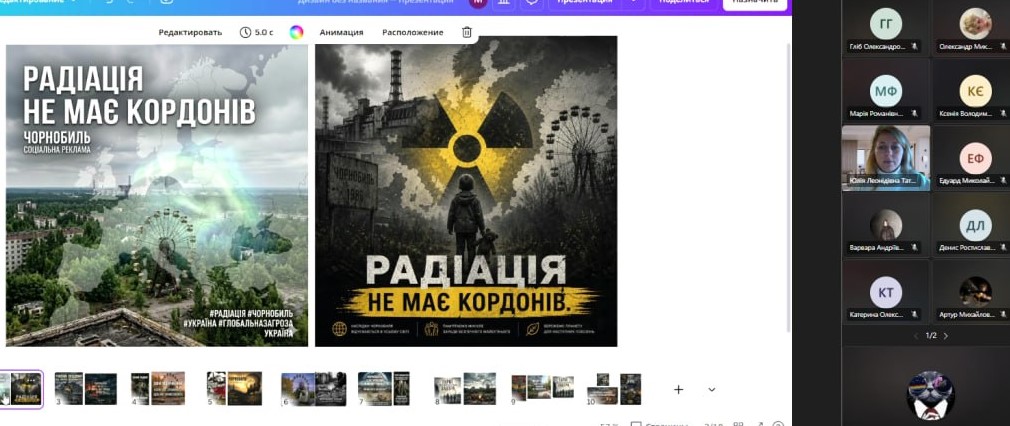Open the analytics chart icon in header

pos(503,2)
